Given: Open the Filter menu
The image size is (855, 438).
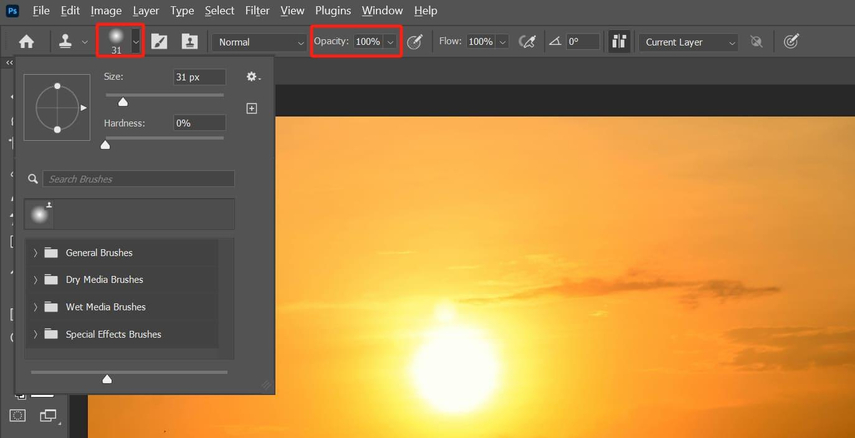Looking at the screenshot, I should pyautogui.click(x=257, y=11).
